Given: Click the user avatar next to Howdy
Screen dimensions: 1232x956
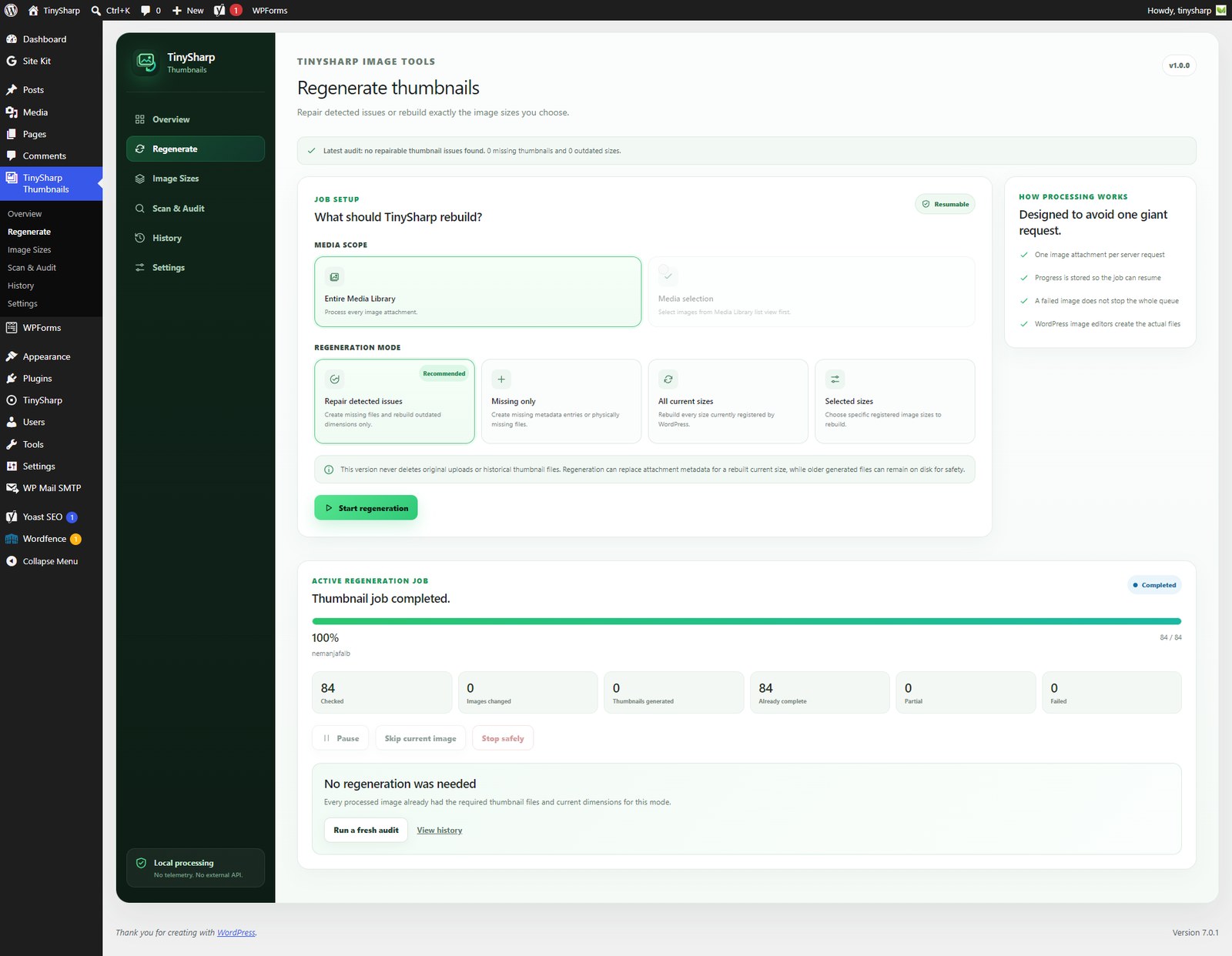Looking at the screenshot, I should click(1221, 10).
